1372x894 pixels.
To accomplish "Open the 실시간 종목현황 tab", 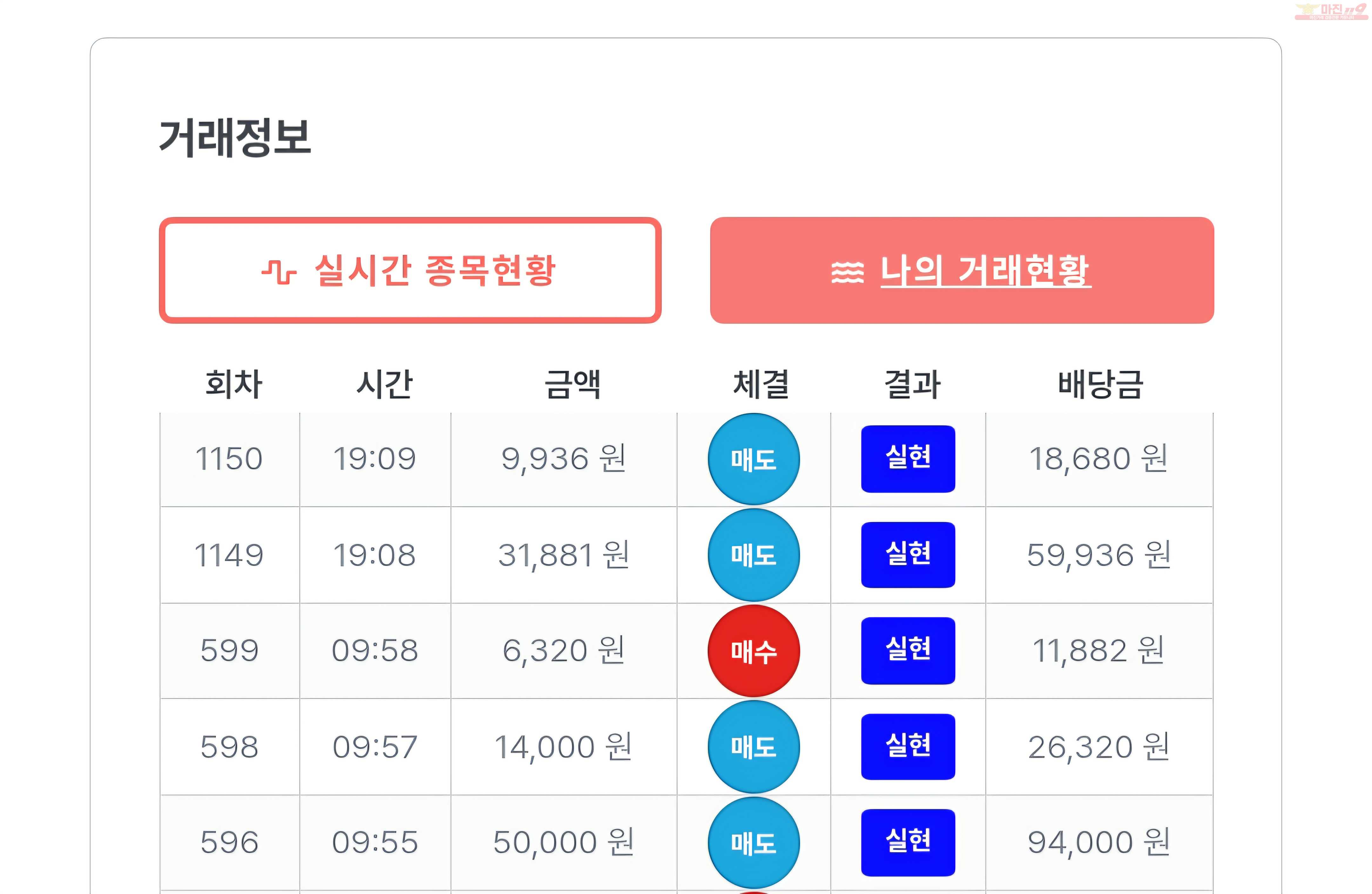I will tap(410, 270).
